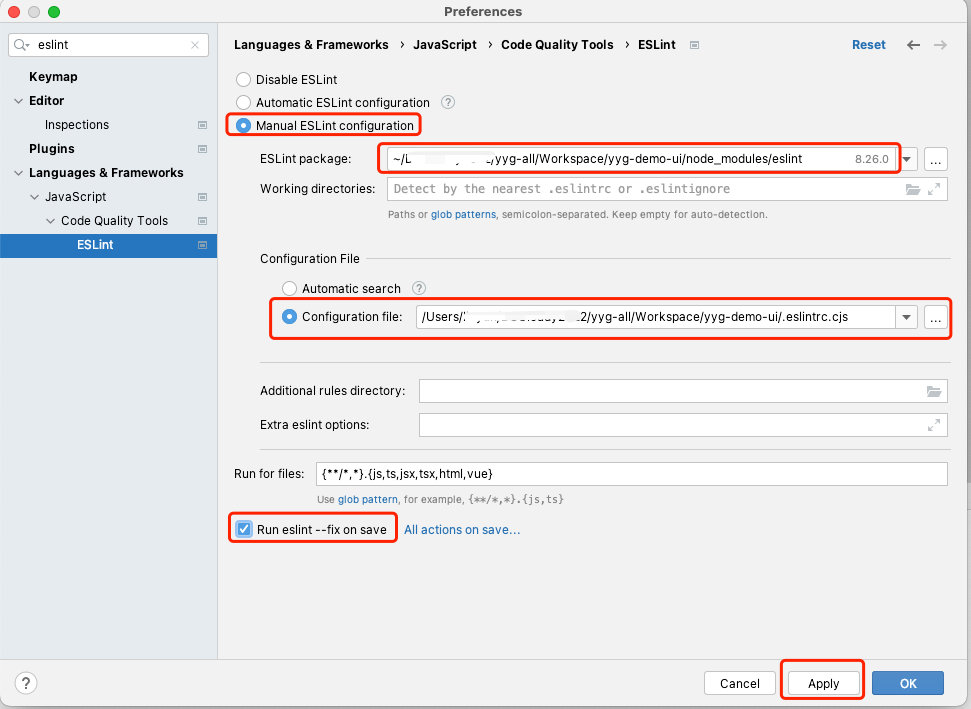Select Automatic ESLint configuration
This screenshot has width=971, height=709.
point(243,103)
